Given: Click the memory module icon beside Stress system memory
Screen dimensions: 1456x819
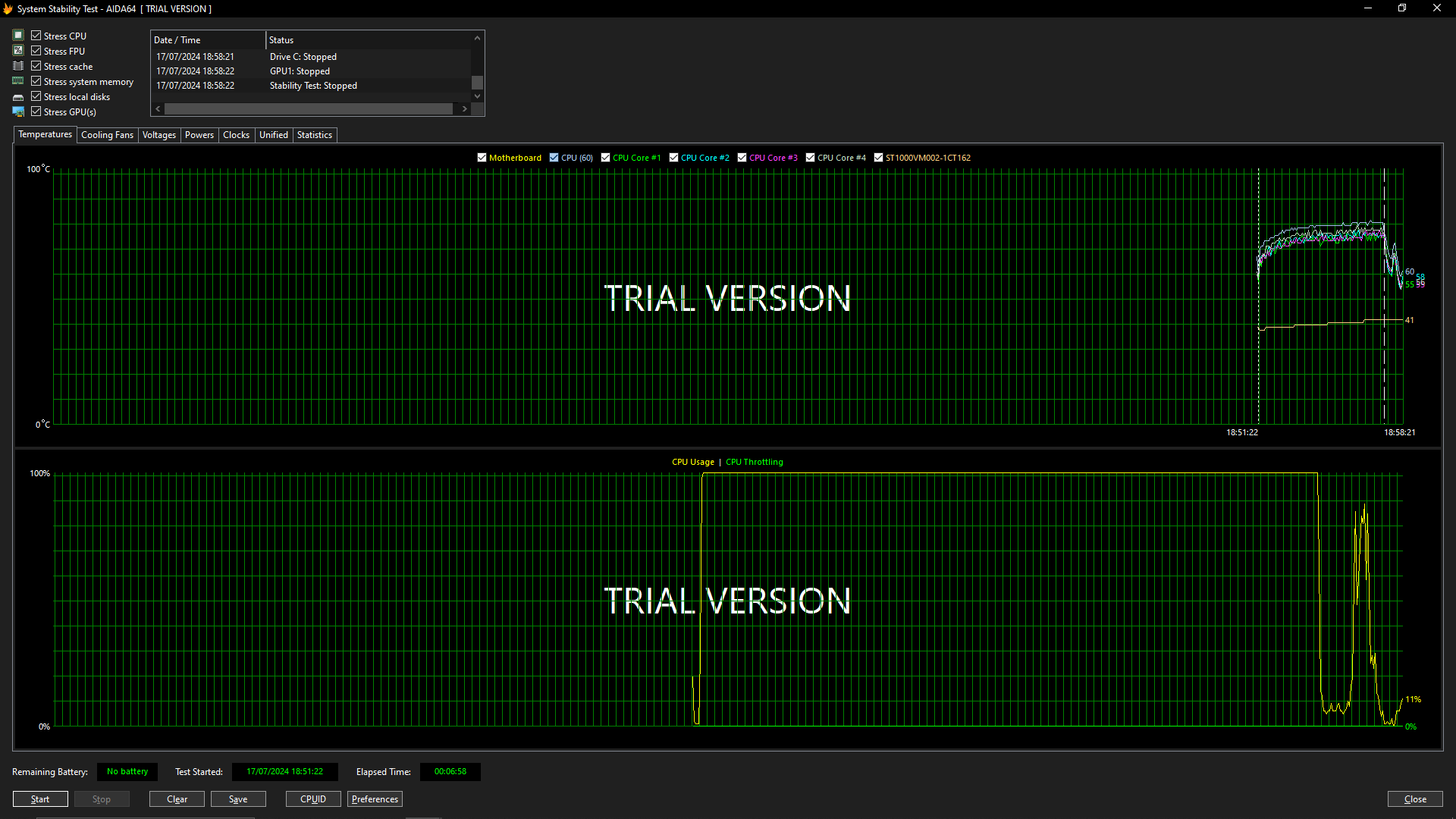Looking at the screenshot, I should pyautogui.click(x=18, y=81).
